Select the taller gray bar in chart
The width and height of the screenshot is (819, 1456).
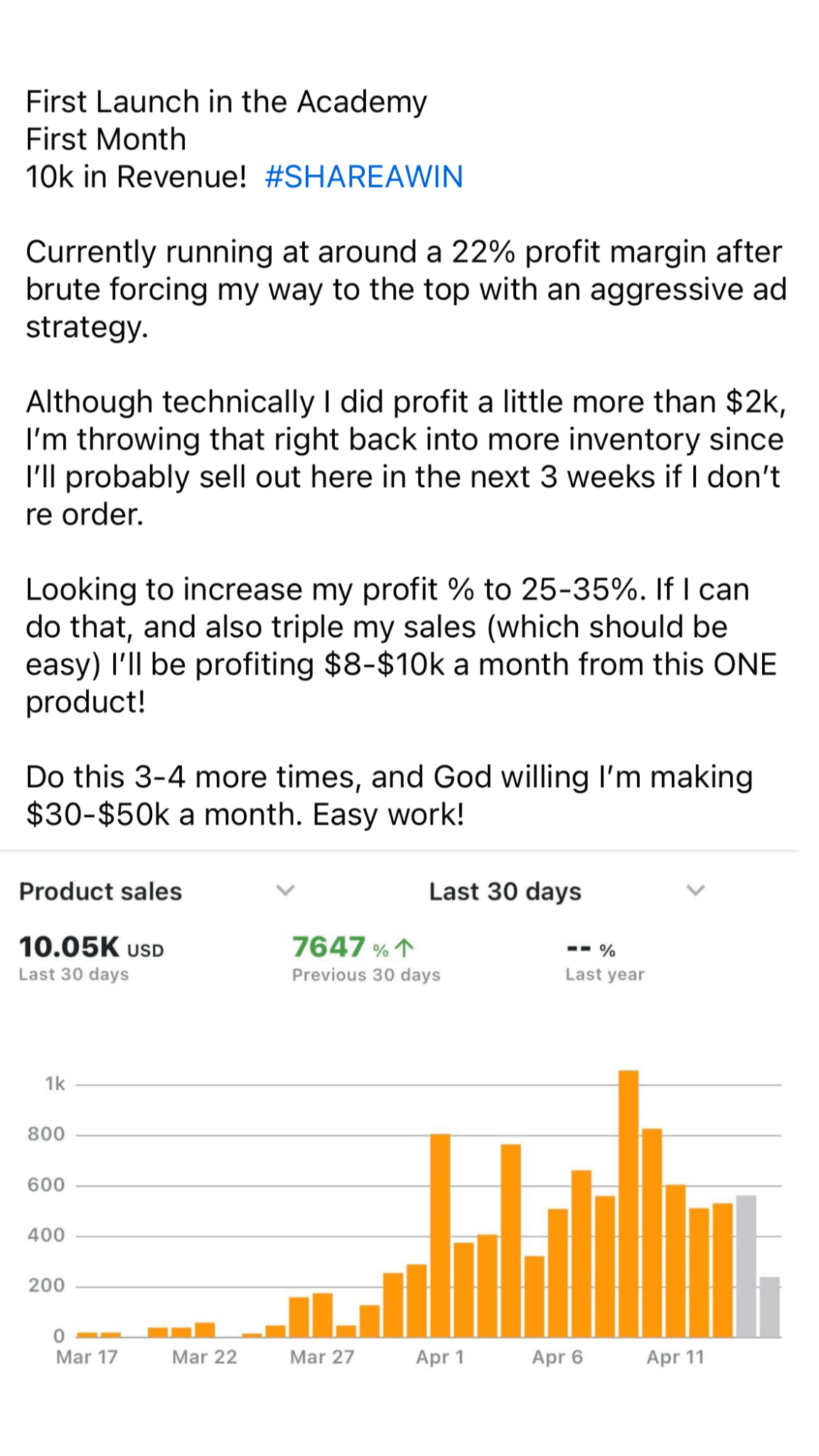point(746,1265)
